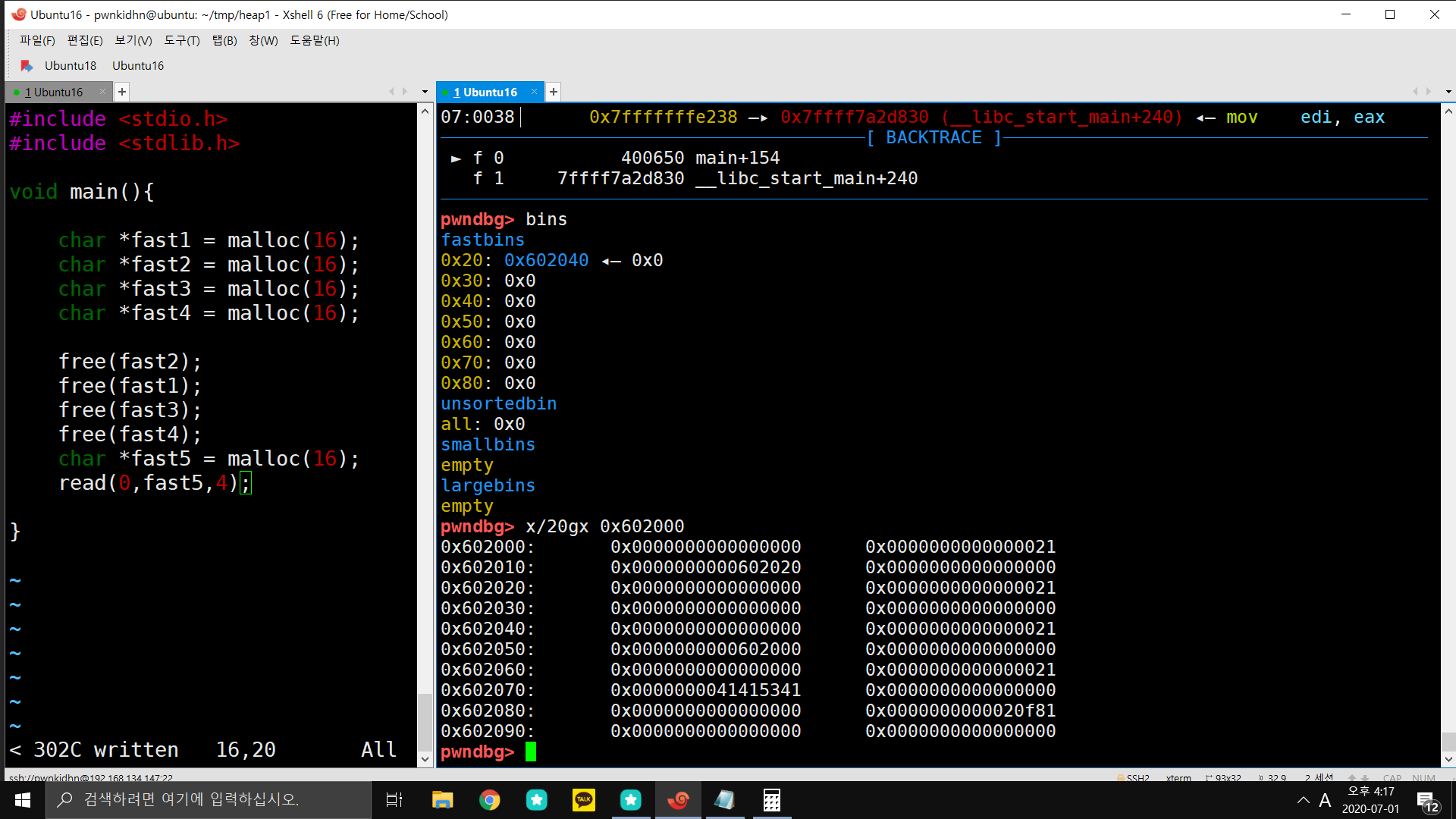Viewport: 1456px width, 819px height.
Task: Open left pane tab list dropdown
Action: [x=425, y=92]
